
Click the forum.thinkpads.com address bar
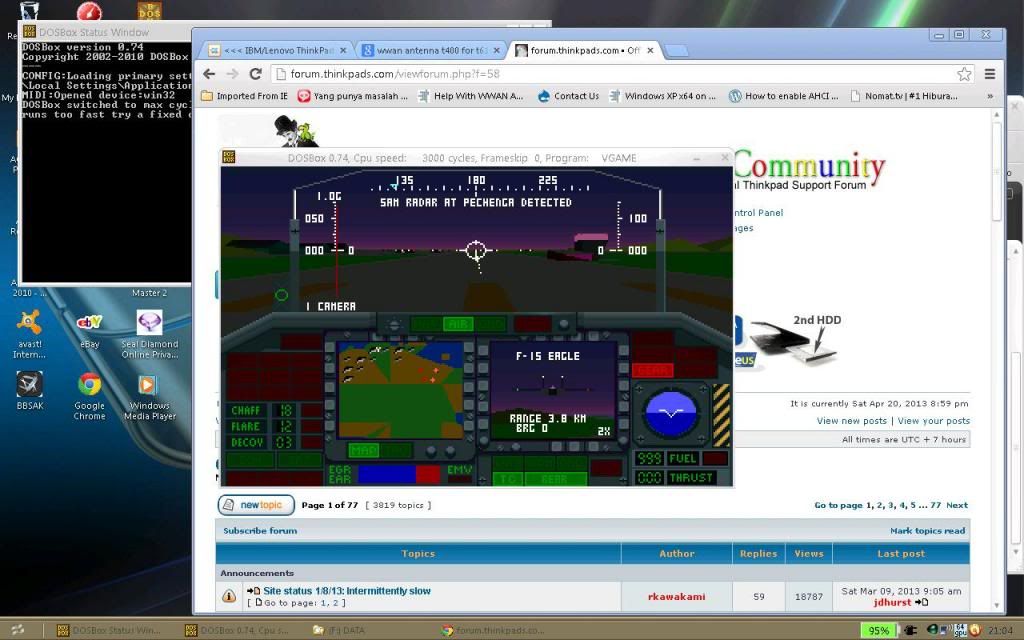coord(600,74)
